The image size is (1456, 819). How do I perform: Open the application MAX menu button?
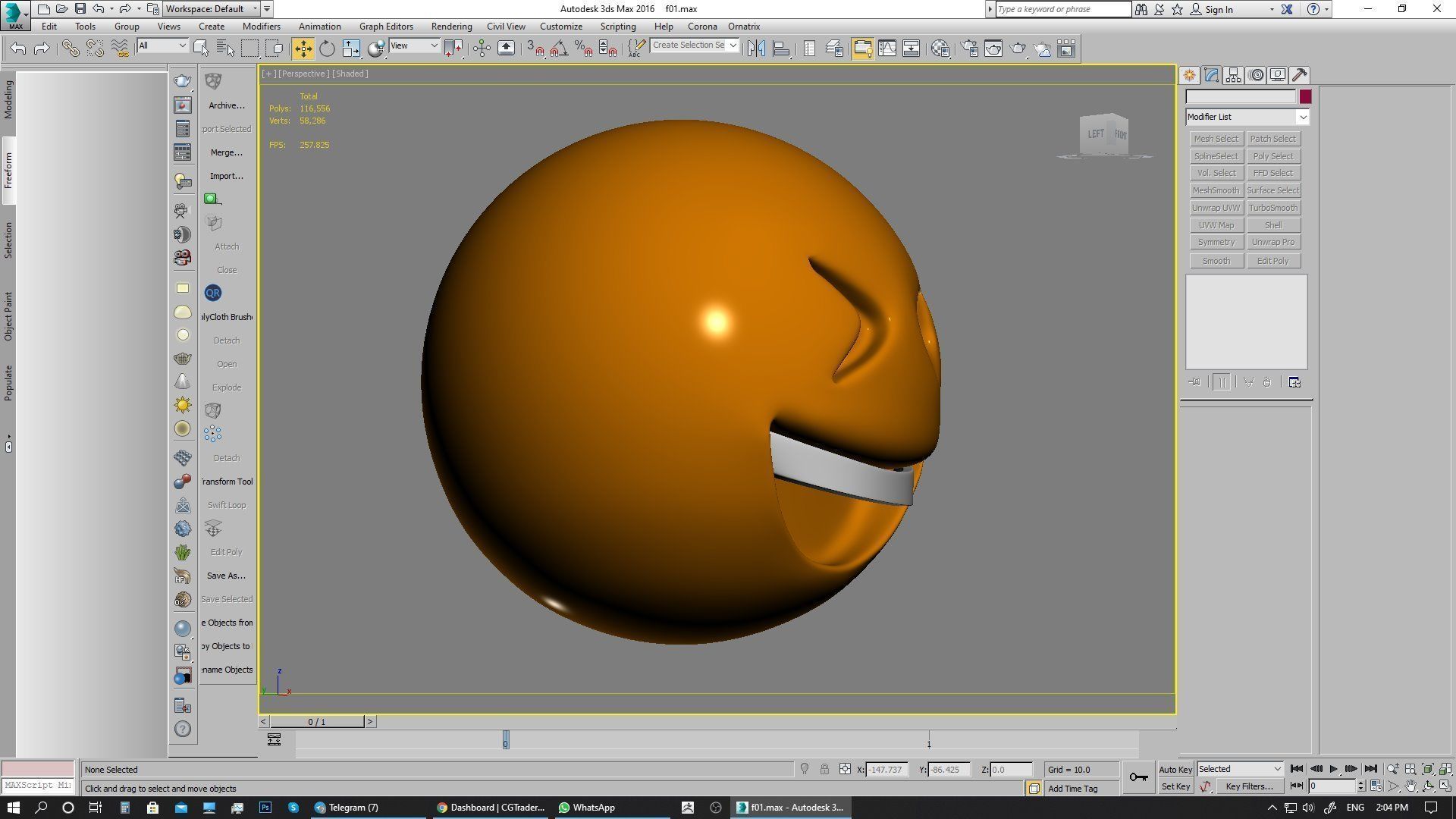click(x=15, y=14)
